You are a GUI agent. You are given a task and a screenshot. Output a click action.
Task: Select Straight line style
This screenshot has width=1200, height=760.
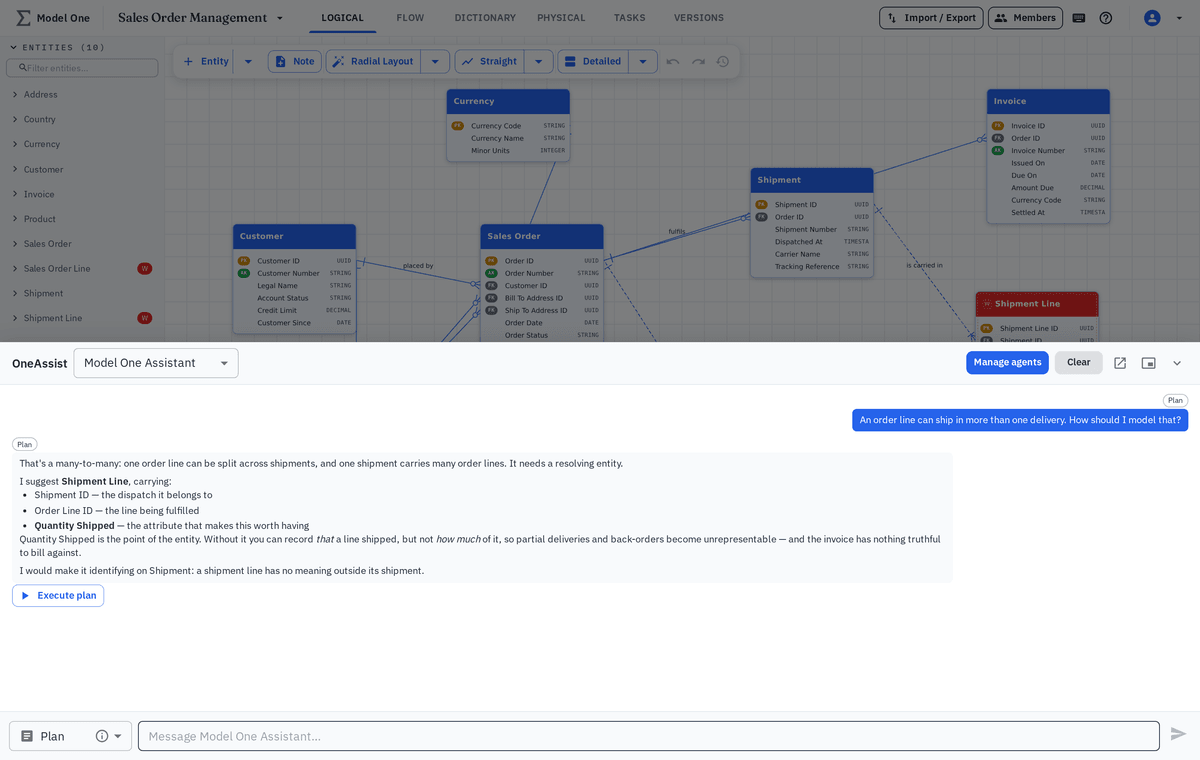[489, 61]
